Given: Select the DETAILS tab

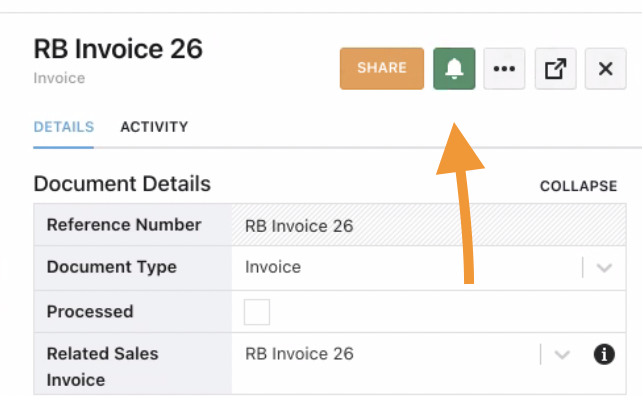Looking at the screenshot, I should coord(64,127).
